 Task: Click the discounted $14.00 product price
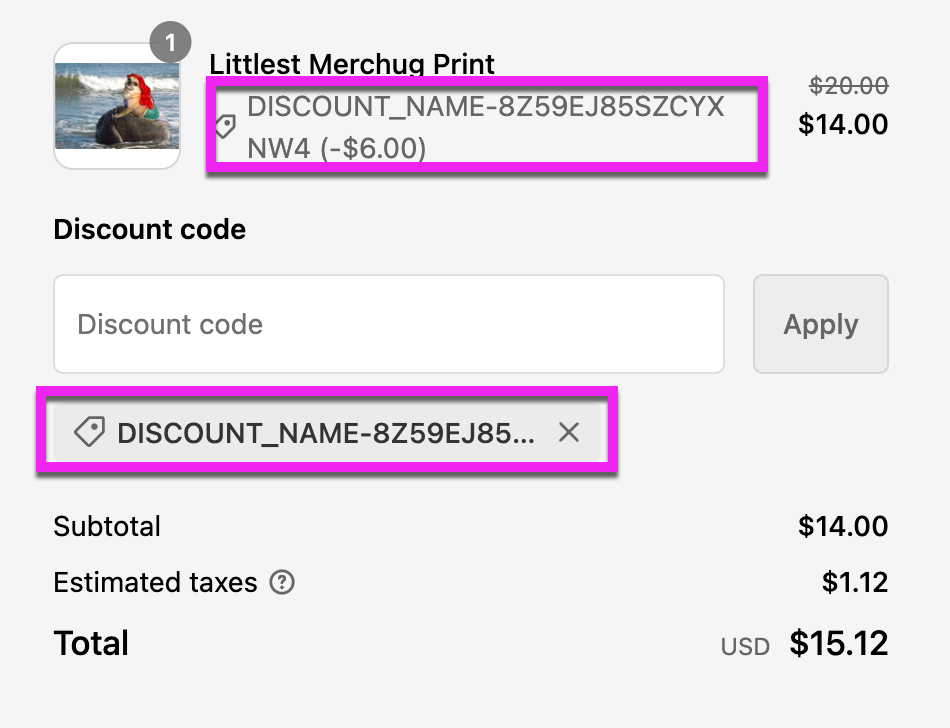tap(843, 124)
